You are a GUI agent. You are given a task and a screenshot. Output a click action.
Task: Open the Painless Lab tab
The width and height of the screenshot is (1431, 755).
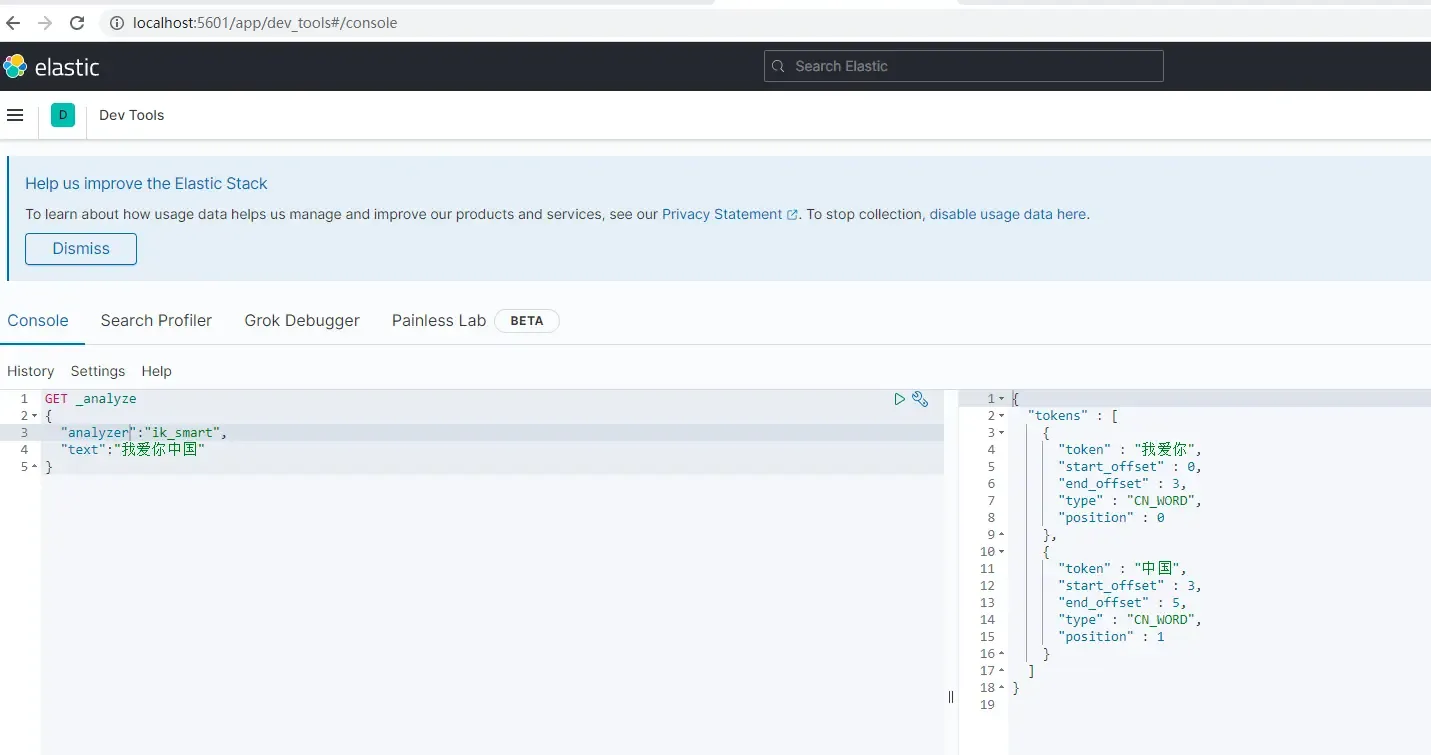[x=438, y=320]
